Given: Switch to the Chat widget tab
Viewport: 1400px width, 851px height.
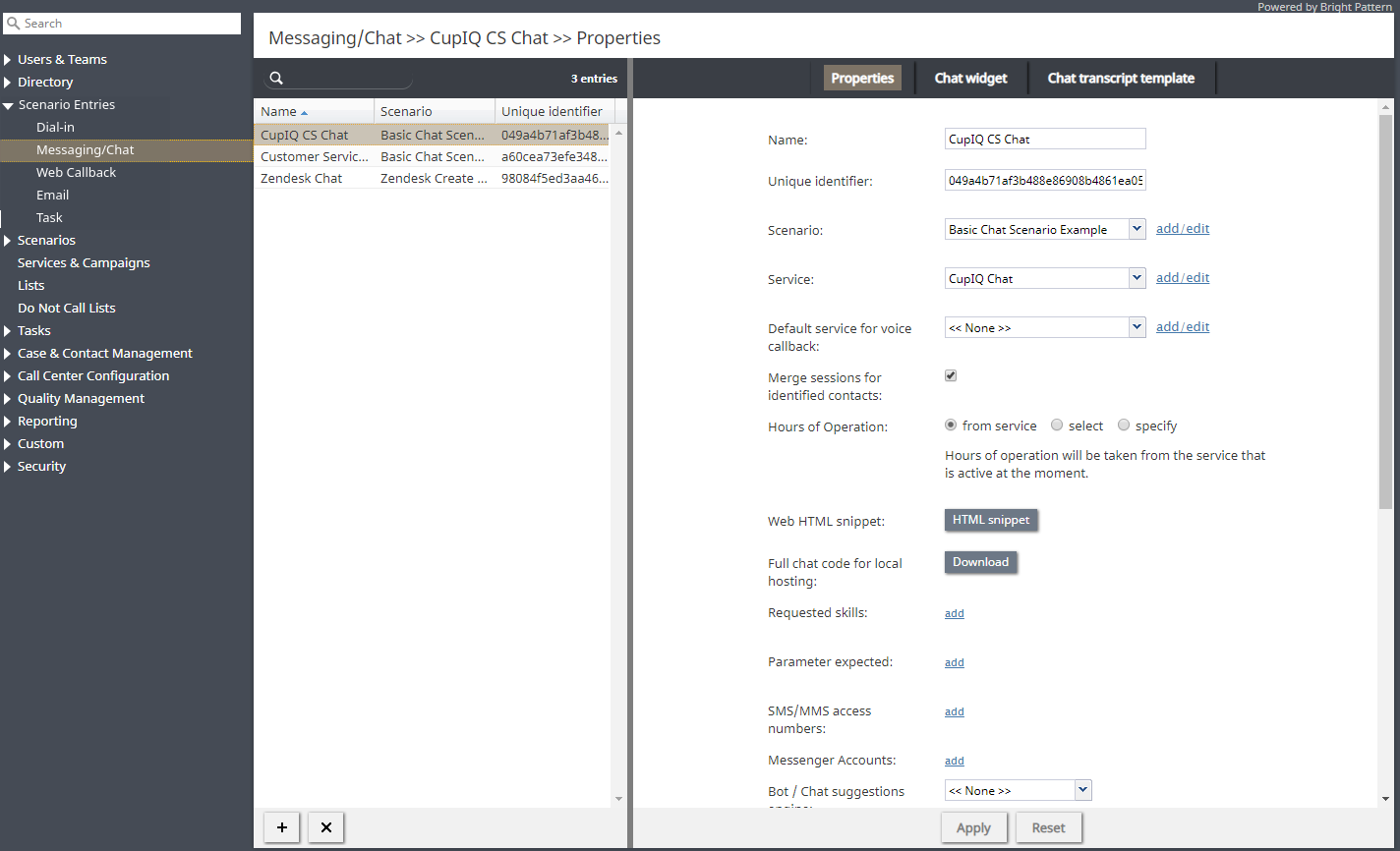Looking at the screenshot, I should point(970,79).
